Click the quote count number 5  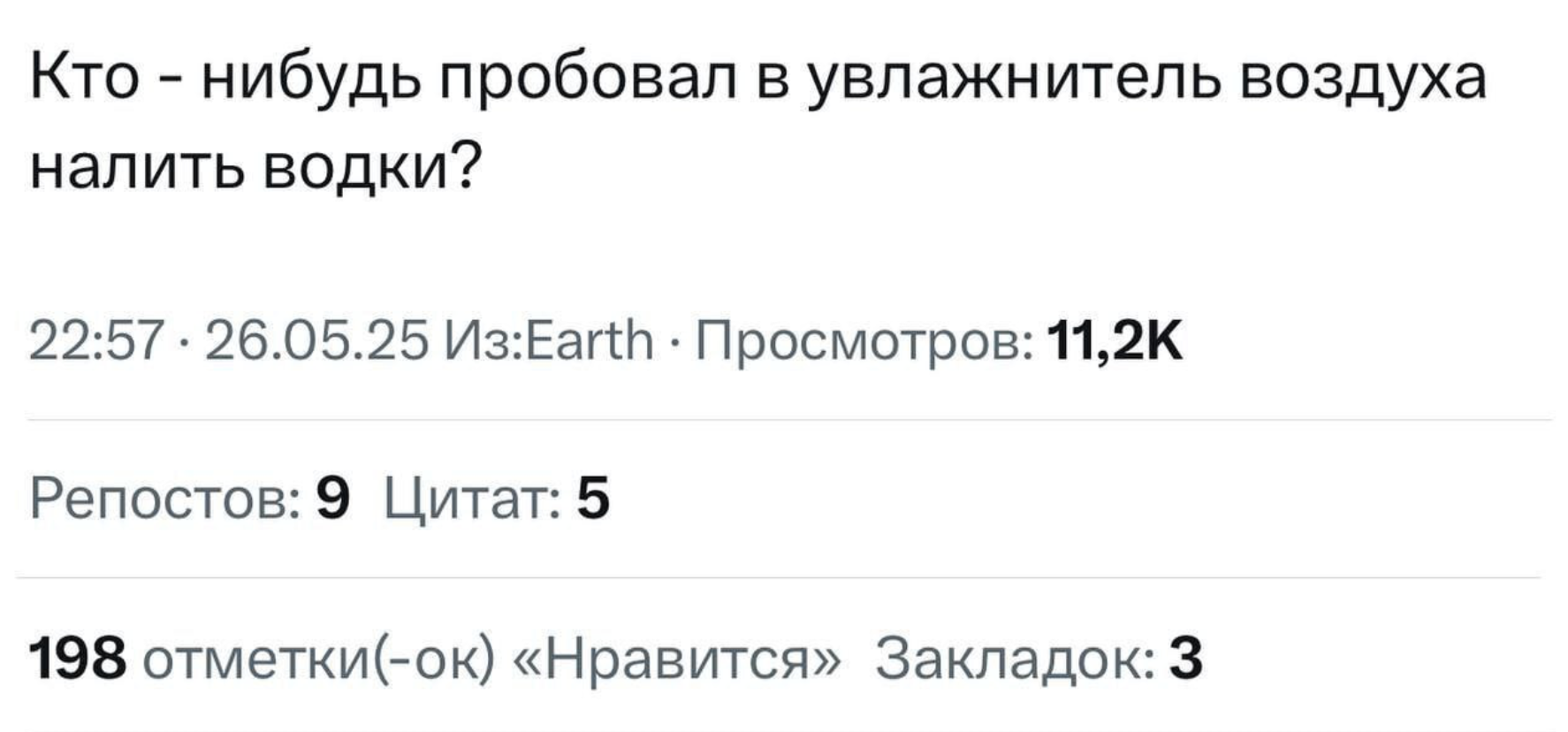click(593, 499)
